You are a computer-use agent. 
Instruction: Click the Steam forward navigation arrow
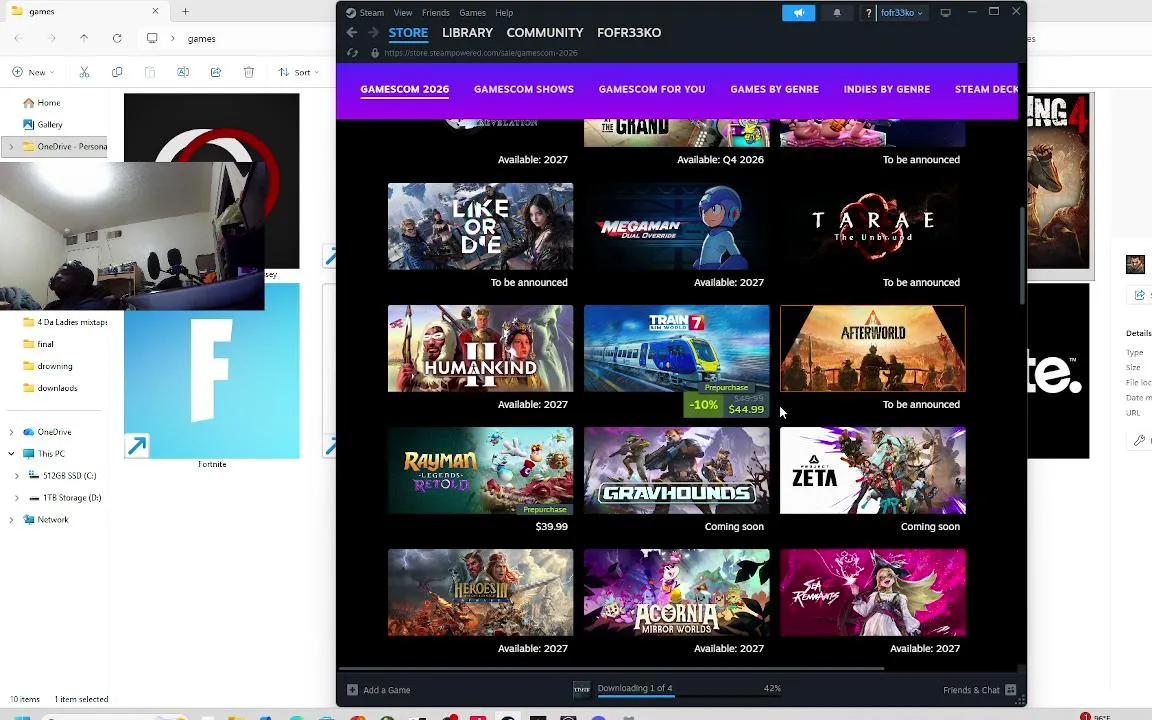373,32
